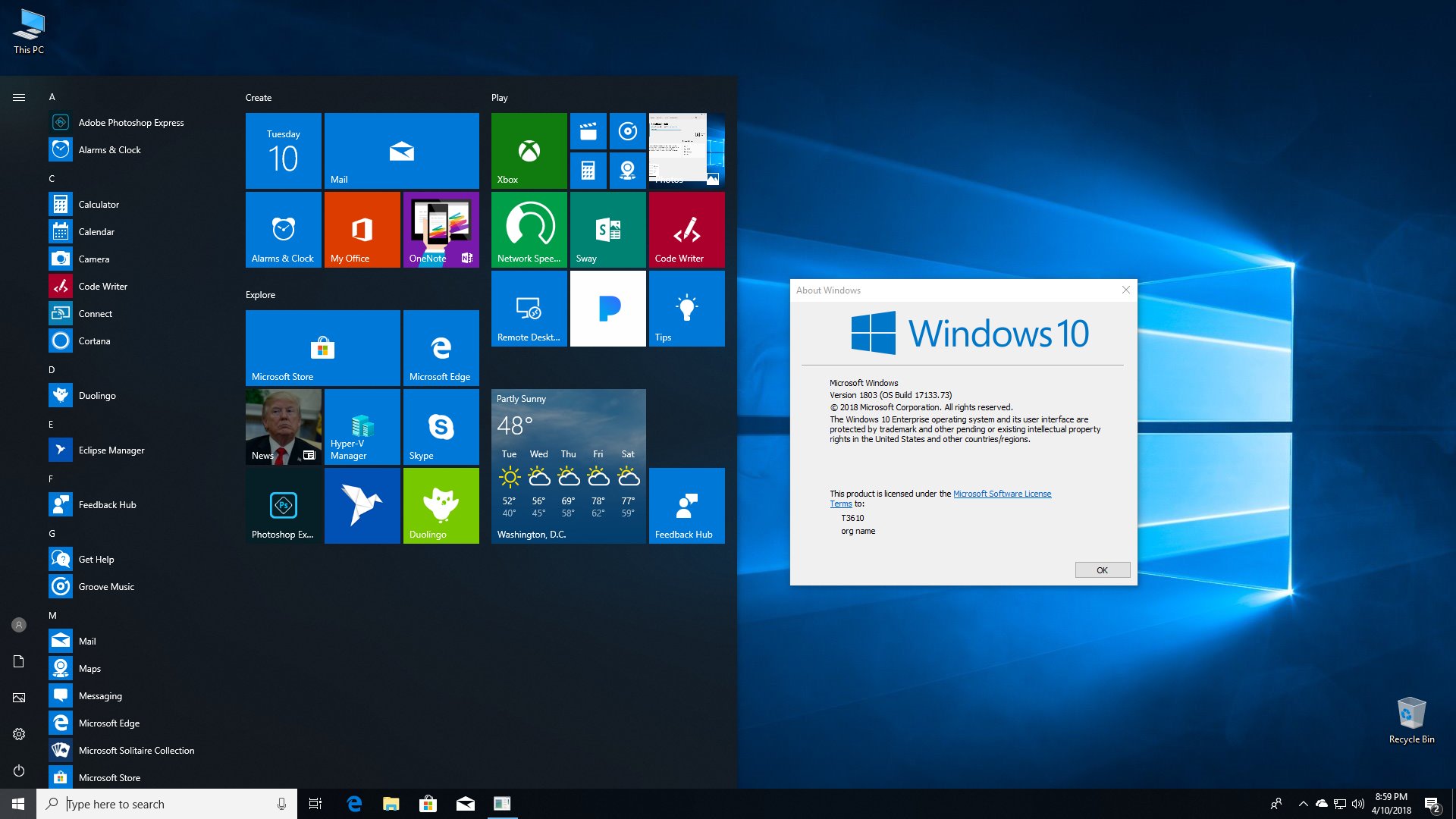Open the Action Center notifications
This screenshot has width=1456, height=819.
(1432, 804)
